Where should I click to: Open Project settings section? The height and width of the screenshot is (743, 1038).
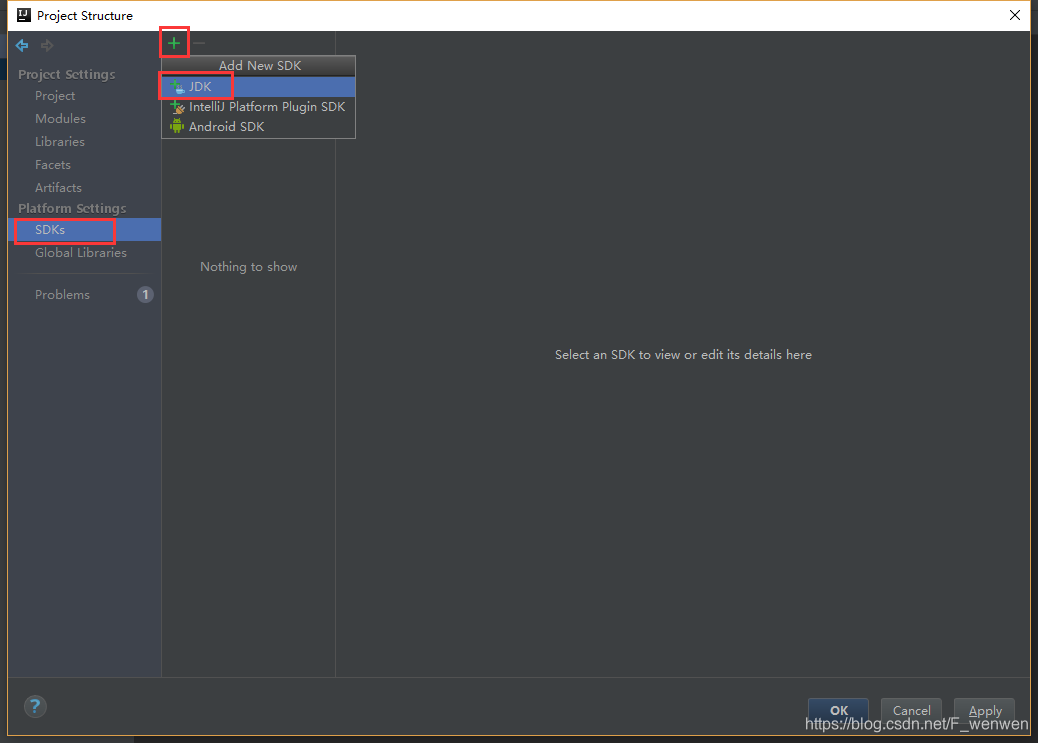tap(55, 96)
